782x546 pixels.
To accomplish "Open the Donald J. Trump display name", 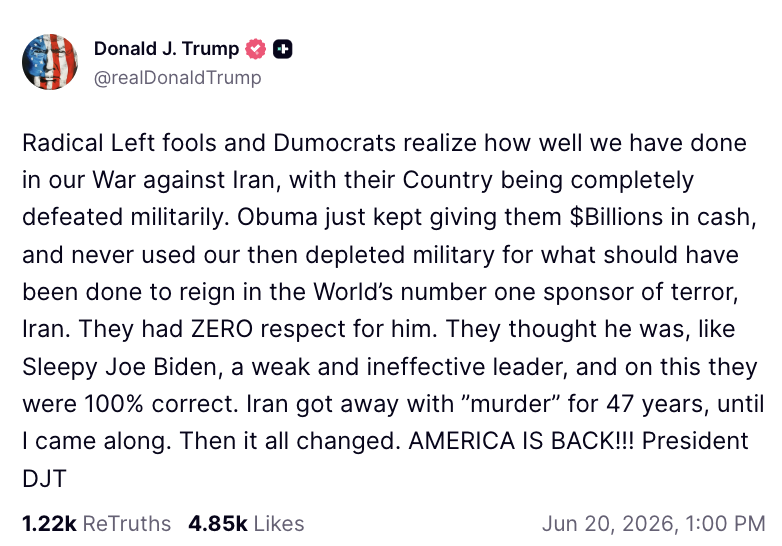I will 167,49.
